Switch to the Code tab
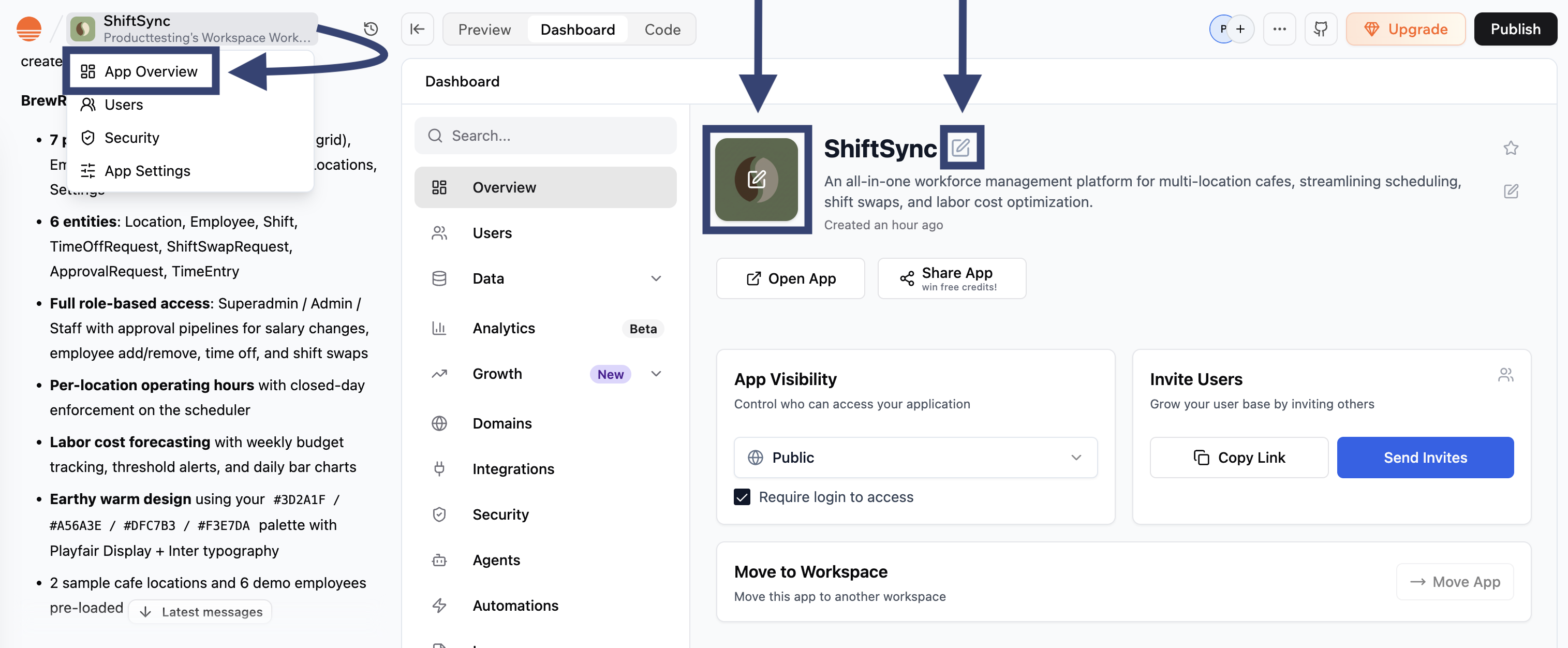This screenshot has height=648, width=1568. (x=662, y=29)
